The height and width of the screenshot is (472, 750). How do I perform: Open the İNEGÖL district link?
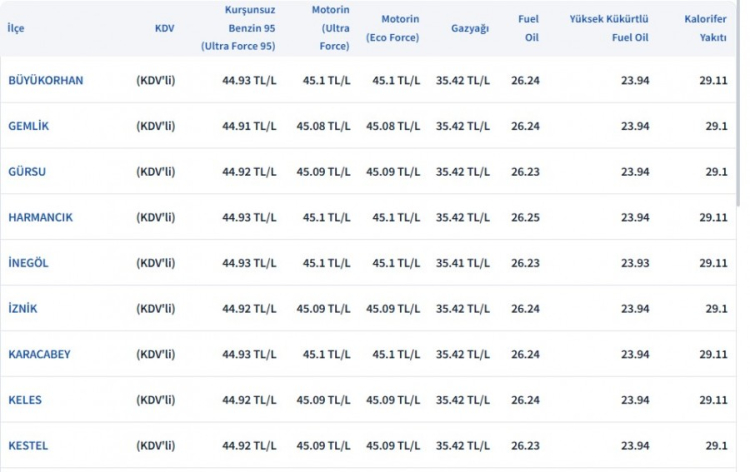[x=28, y=263]
